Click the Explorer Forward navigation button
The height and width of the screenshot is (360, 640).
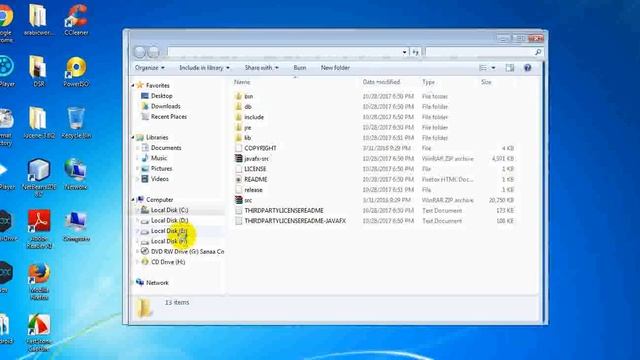point(153,52)
